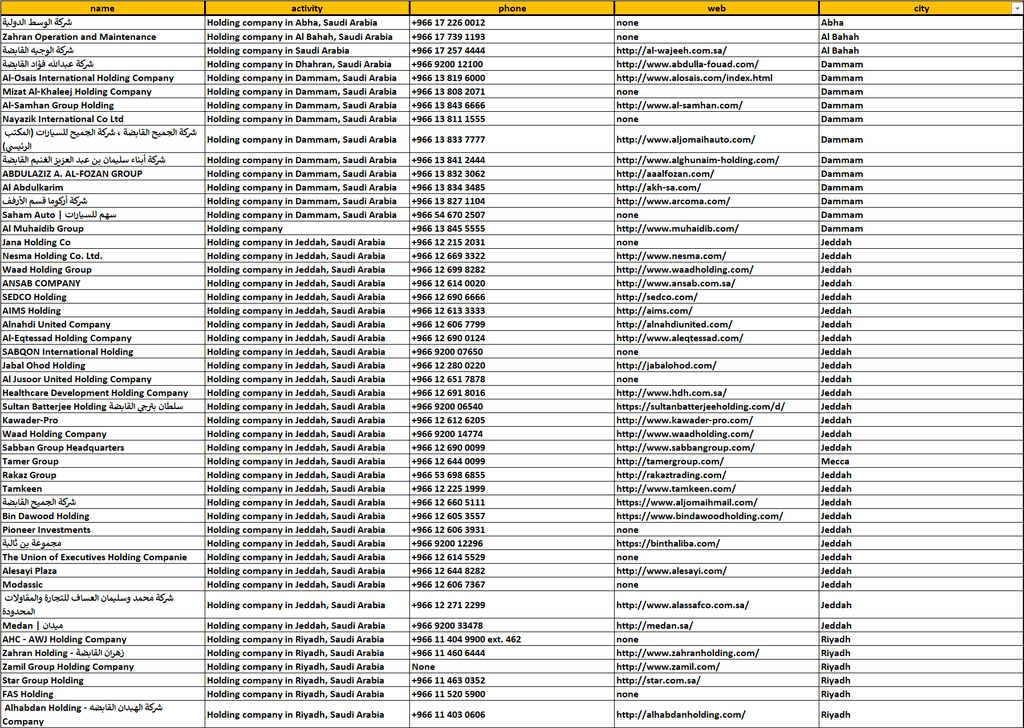The width and height of the screenshot is (1024, 728).
Task: Click the http://alhabdanholding.com/ address
Action: [680, 715]
